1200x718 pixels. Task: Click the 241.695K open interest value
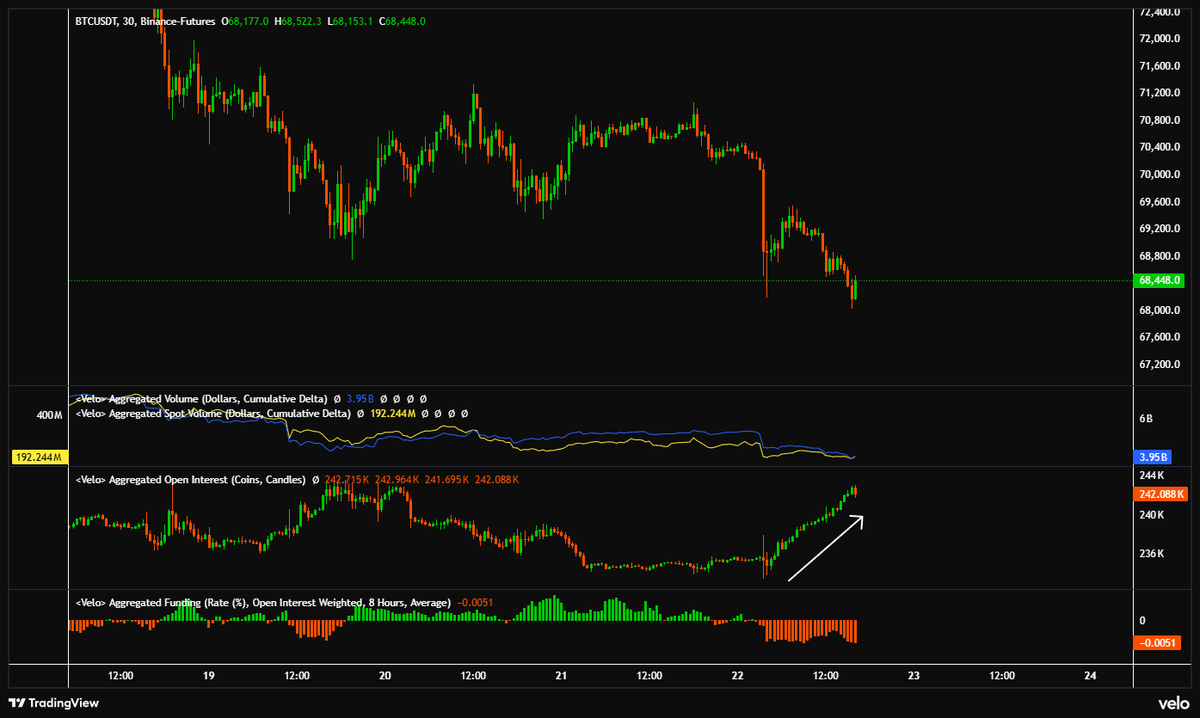click(x=447, y=480)
